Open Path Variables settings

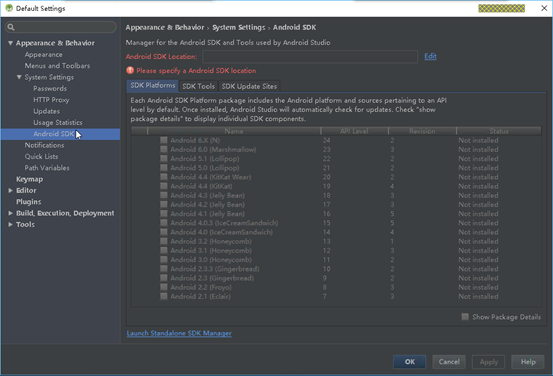tap(47, 168)
